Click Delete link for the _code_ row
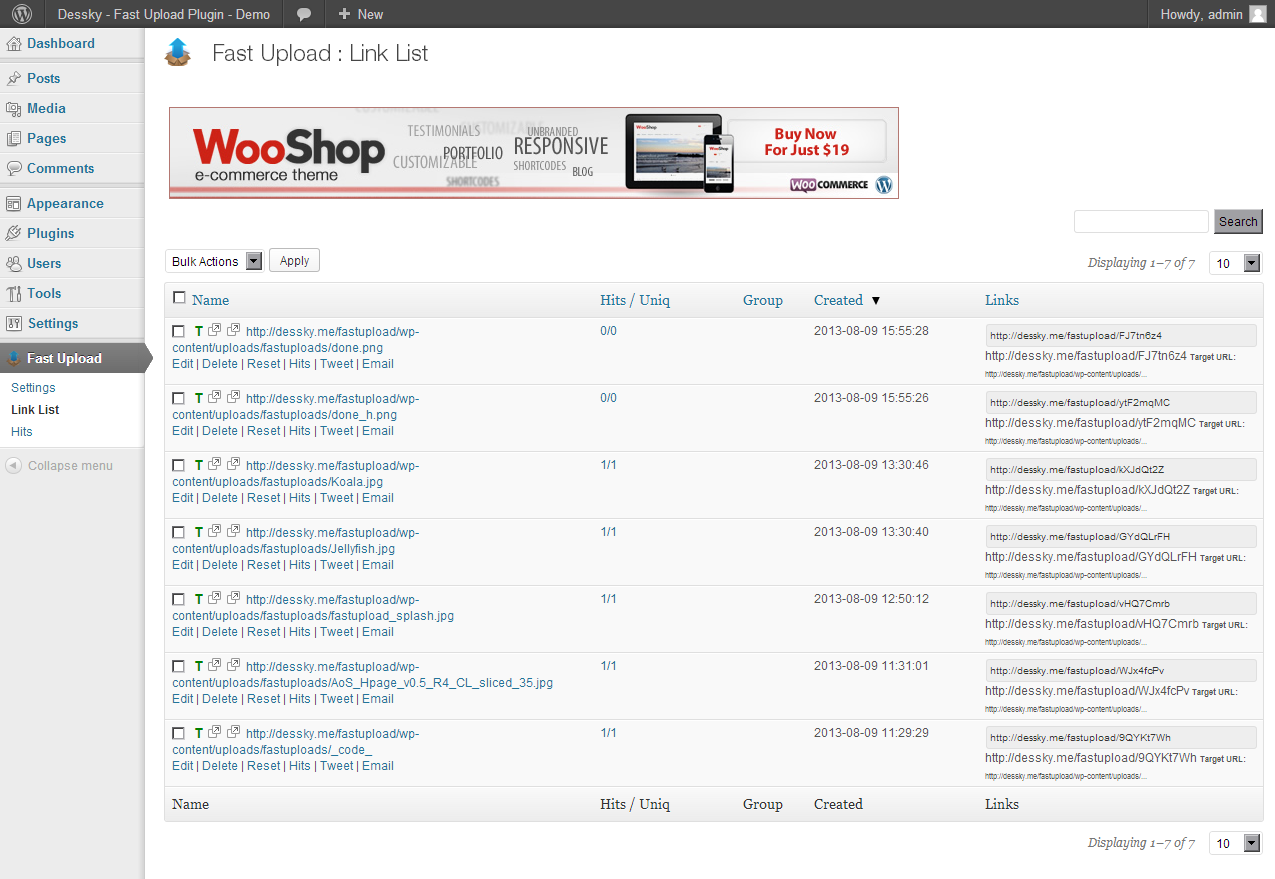This screenshot has height=879, width=1275. pos(220,766)
